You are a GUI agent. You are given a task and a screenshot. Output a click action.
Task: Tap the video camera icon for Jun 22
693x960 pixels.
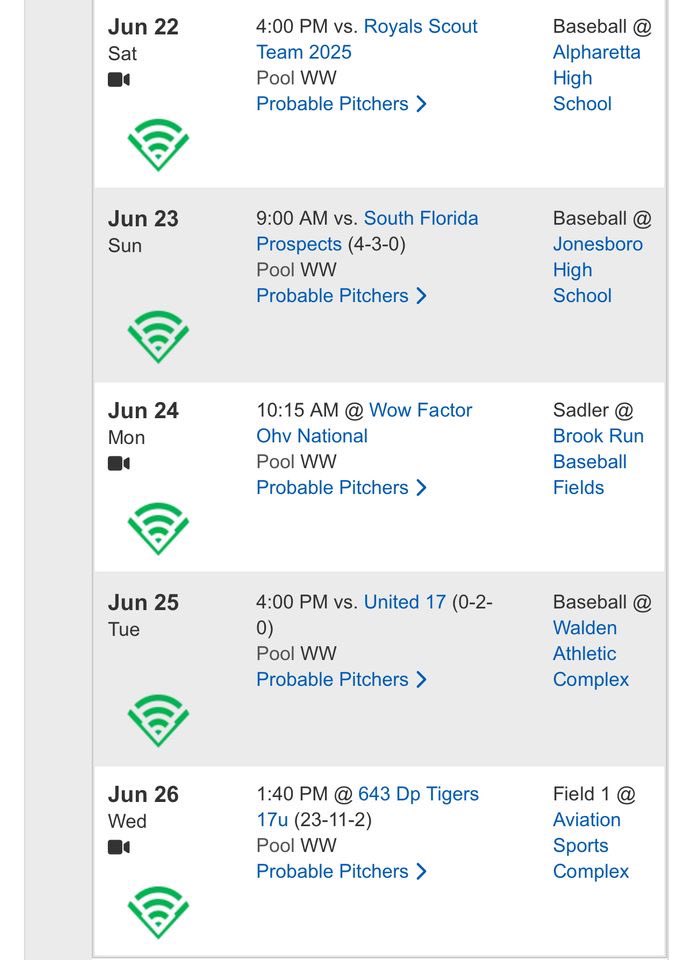[119, 80]
